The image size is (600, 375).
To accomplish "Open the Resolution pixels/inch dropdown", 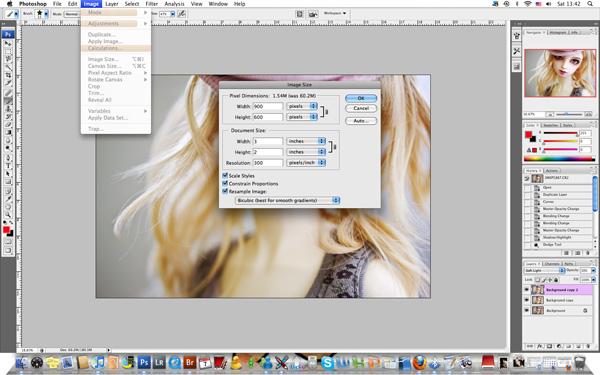I will click(x=306, y=163).
